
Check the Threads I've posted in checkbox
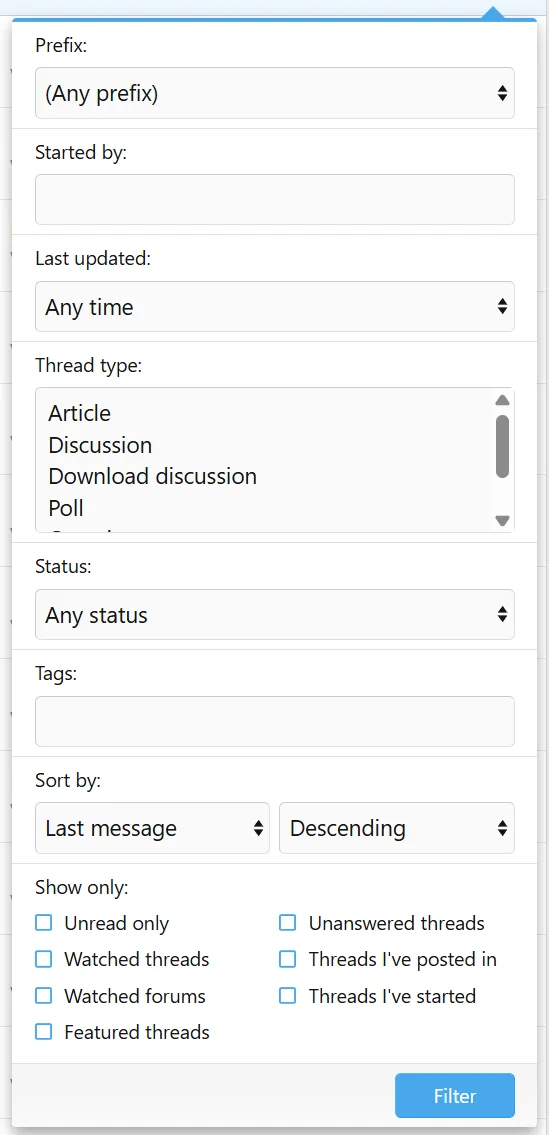[x=288, y=959]
